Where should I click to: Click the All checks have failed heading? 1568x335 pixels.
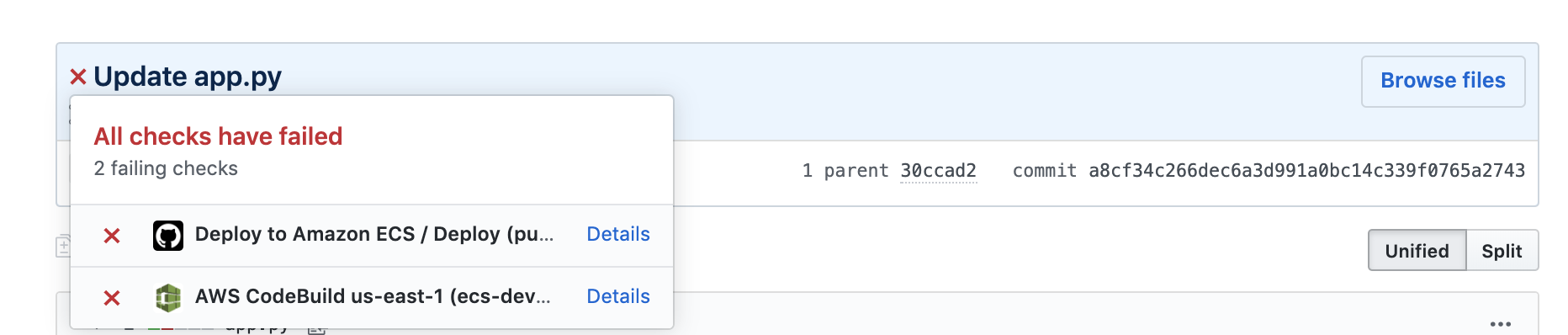(218, 136)
